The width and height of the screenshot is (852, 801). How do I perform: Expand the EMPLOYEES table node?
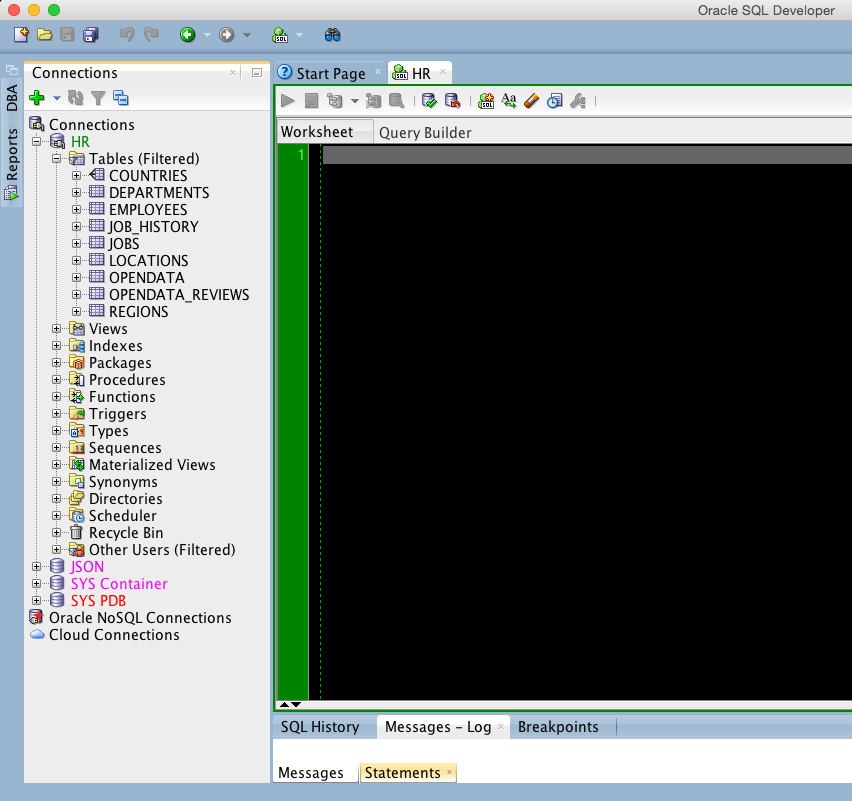pyautogui.click(x=76, y=210)
